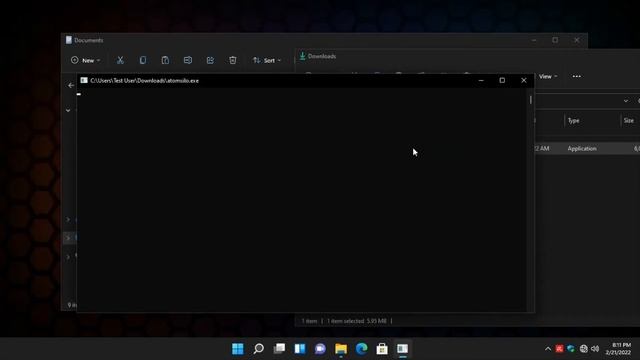Open address bar history chevron in Downloads
The width and height of the screenshot is (640, 360).
626,101
